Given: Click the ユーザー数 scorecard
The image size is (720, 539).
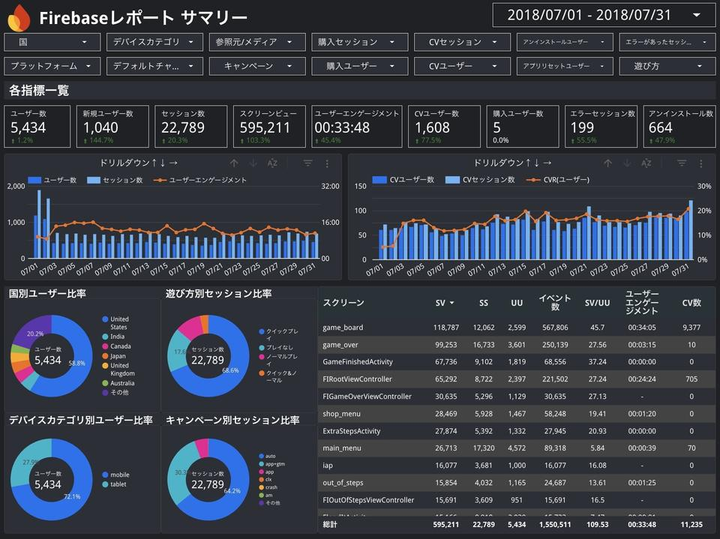Looking at the screenshot, I should (38, 126).
